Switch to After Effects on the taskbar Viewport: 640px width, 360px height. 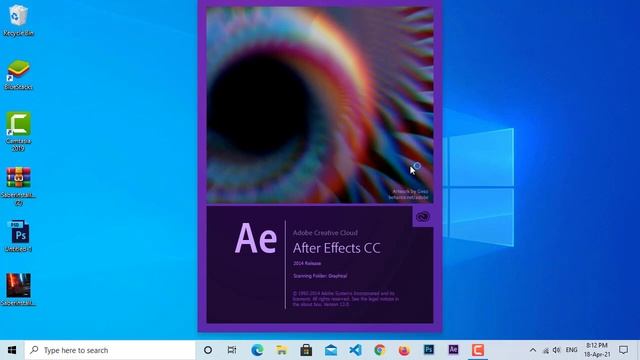coord(453,350)
